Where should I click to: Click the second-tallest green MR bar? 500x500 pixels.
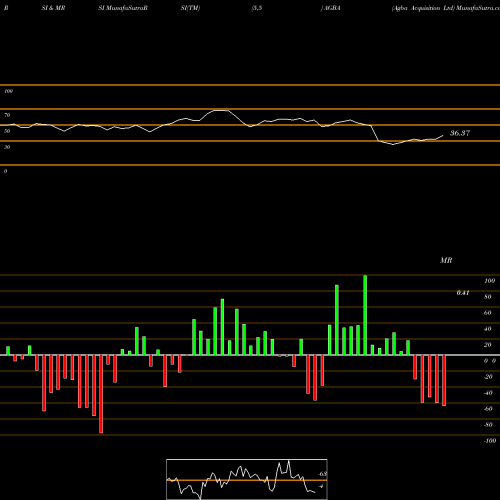[337, 320]
